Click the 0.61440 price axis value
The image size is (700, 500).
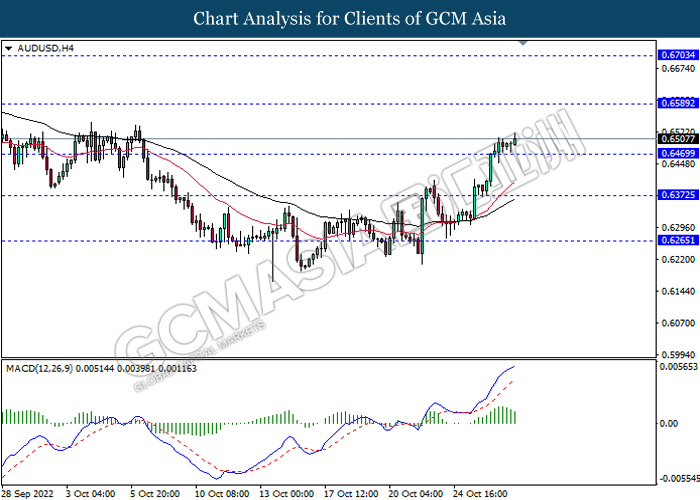click(678, 291)
